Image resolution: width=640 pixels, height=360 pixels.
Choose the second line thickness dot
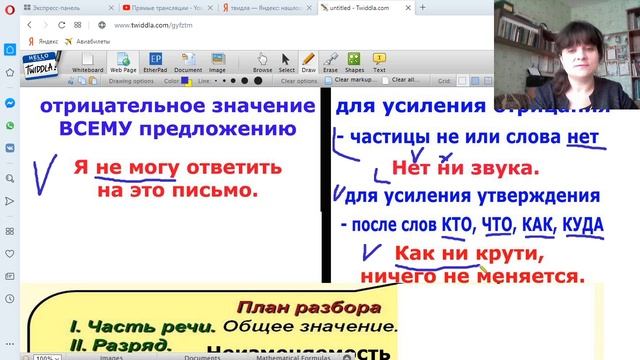click(224, 81)
